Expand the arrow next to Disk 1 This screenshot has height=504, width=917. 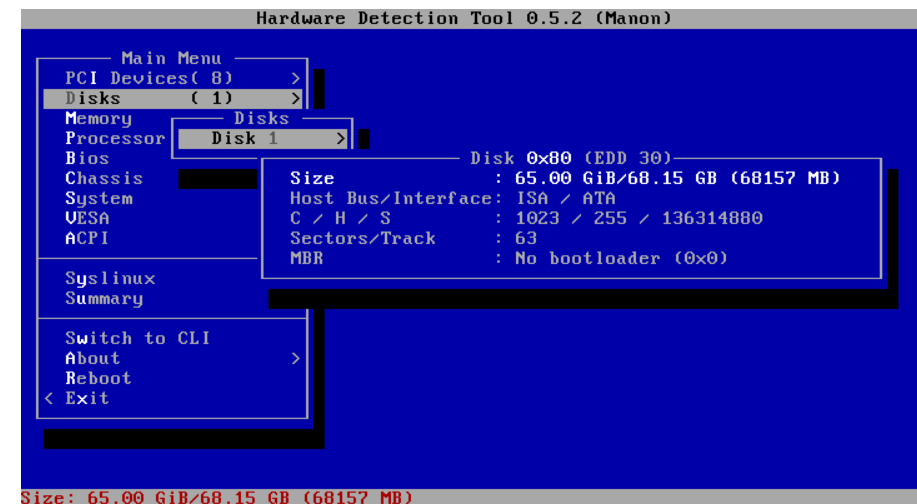(341, 138)
